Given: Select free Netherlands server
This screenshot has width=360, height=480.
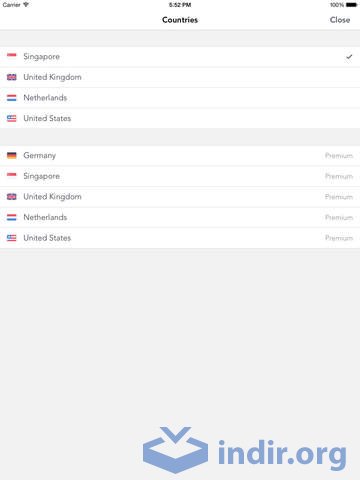Looking at the screenshot, I should (x=180, y=98).
